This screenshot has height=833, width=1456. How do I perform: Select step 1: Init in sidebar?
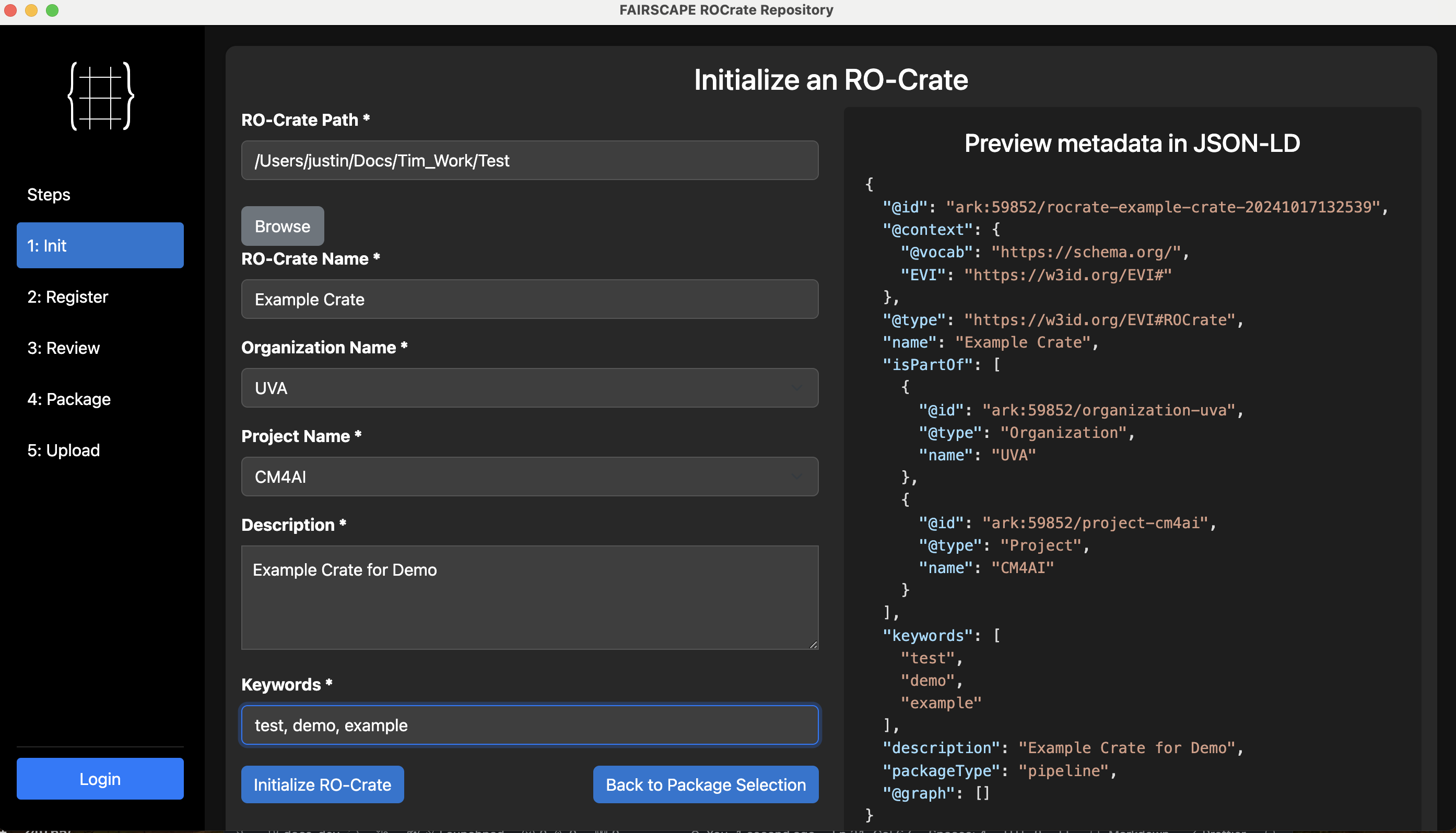pyautogui.click(x=100, y=245)
